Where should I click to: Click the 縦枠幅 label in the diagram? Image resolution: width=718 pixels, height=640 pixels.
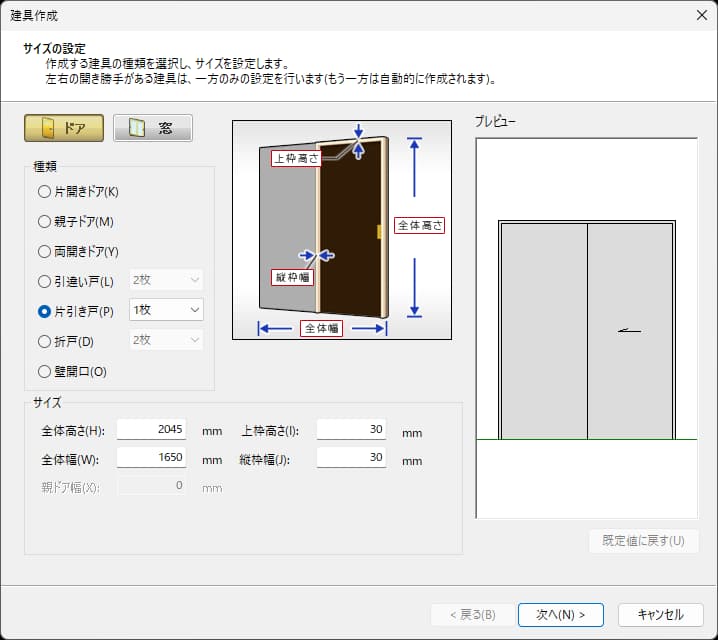tap(292, 277)
